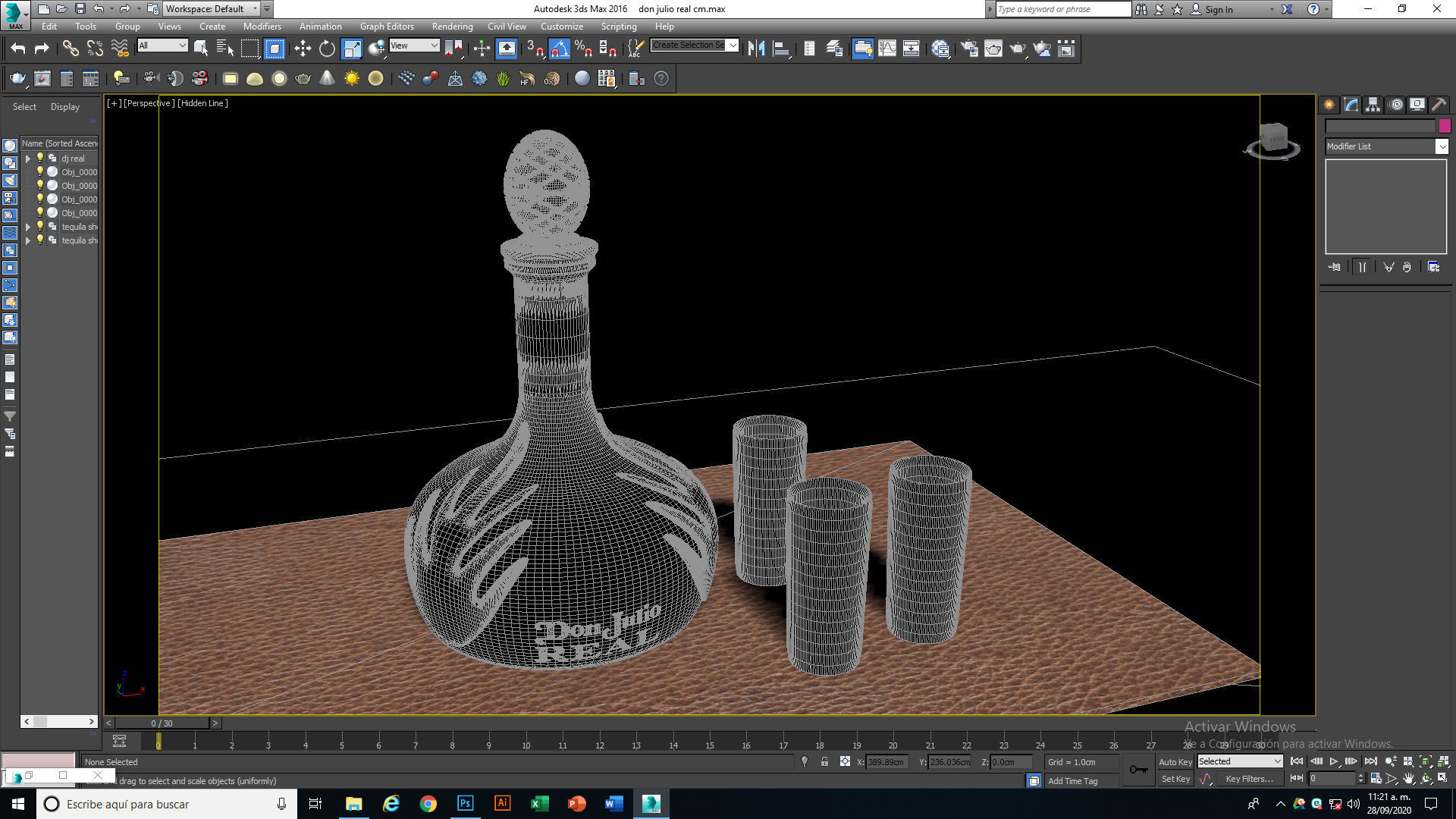This screenshot has height=819, width=1456.
Task: Open Curve Editor from toolbar
Action: (887, 49)
